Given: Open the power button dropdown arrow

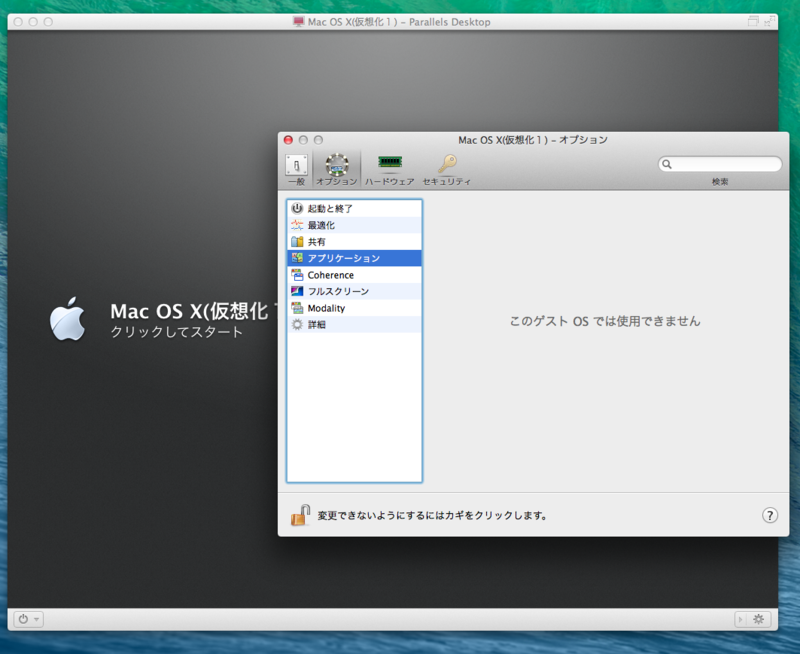Looking at the screenshot, I should pyautogui.click(x=36, y=620).
